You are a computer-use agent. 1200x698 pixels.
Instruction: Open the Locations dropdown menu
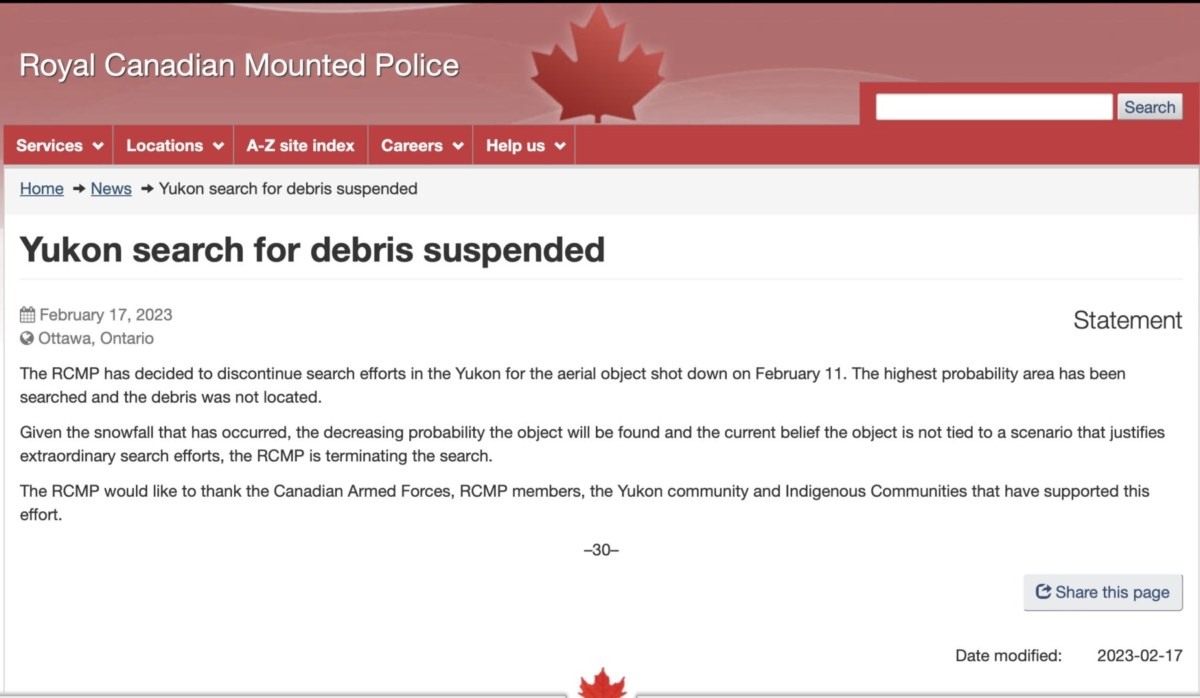point(174,146)
